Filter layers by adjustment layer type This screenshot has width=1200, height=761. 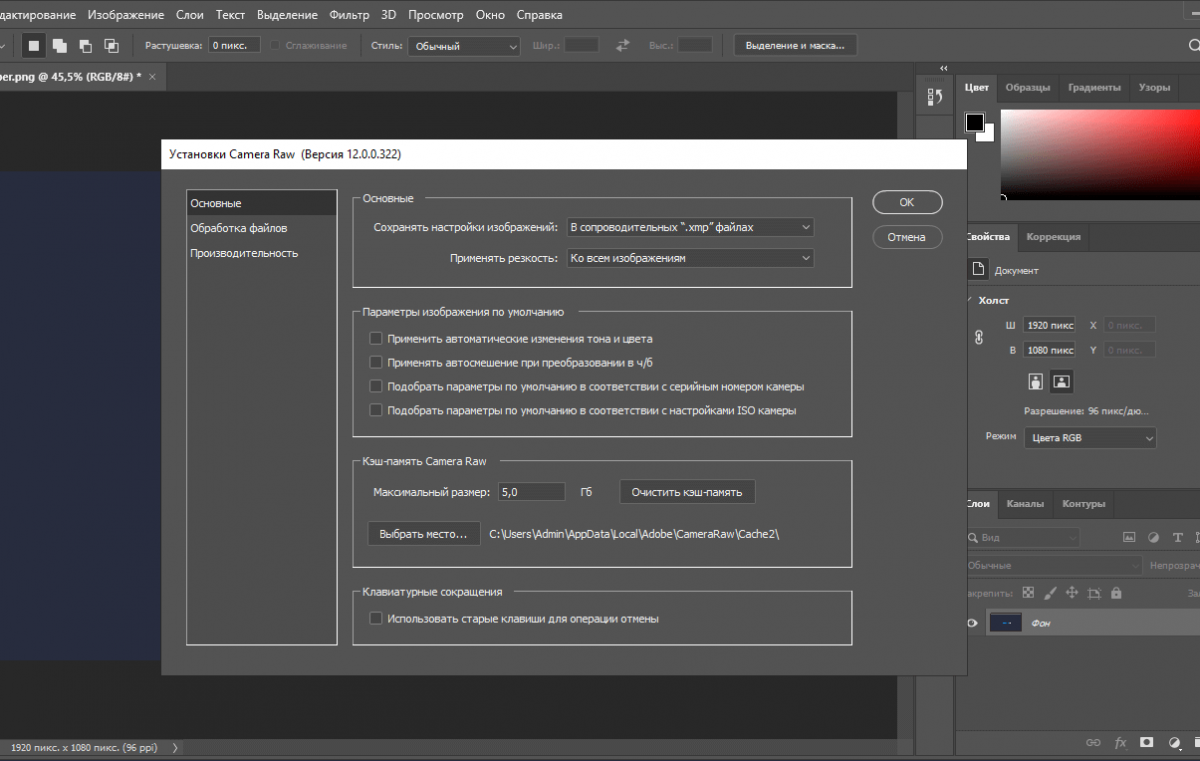1153,537
